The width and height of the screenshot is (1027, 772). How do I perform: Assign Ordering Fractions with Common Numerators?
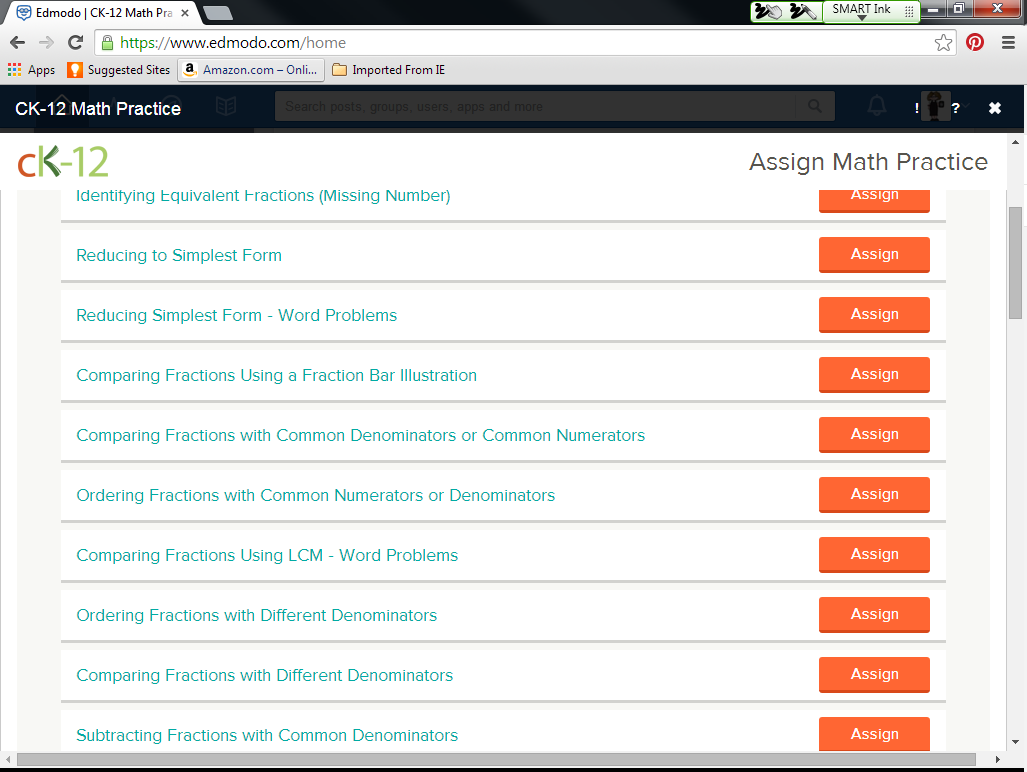(874, 494)
